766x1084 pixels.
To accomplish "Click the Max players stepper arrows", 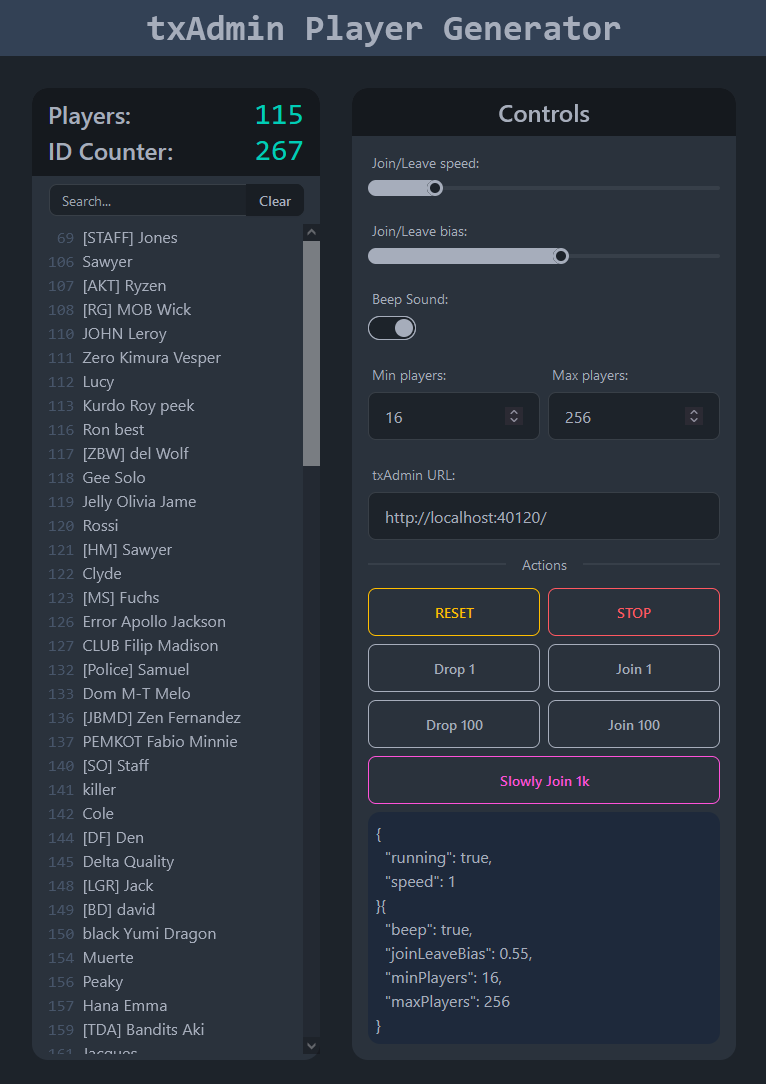I will [694, 415].
